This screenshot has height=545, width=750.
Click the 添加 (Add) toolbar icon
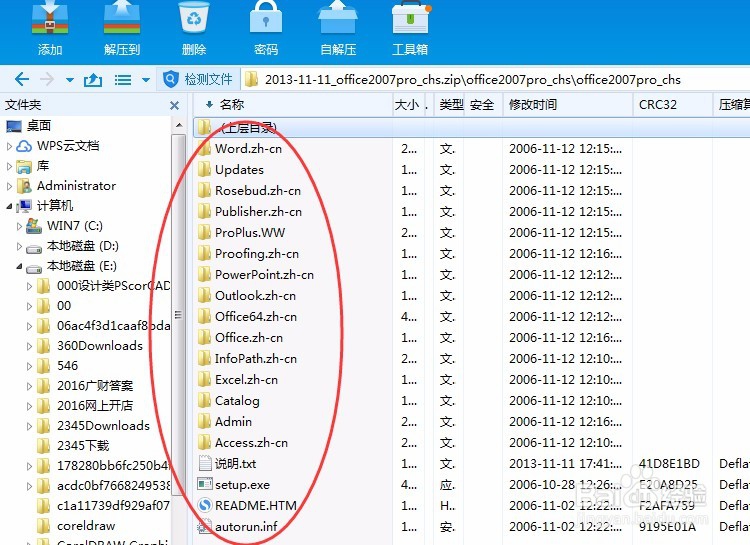(x=50, y=18)
